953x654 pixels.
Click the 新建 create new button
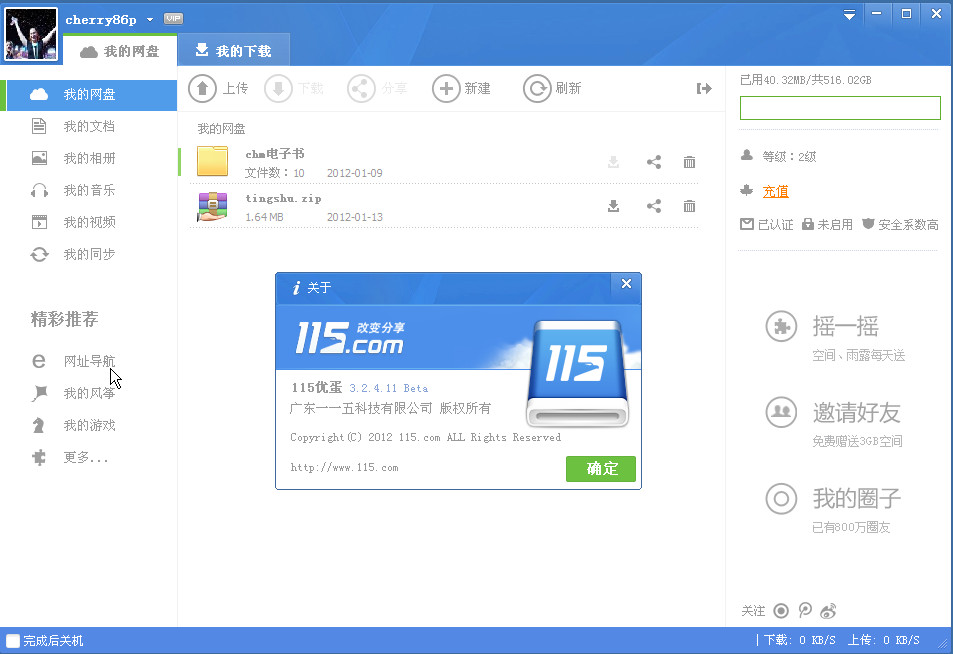[x=461, y=89]
